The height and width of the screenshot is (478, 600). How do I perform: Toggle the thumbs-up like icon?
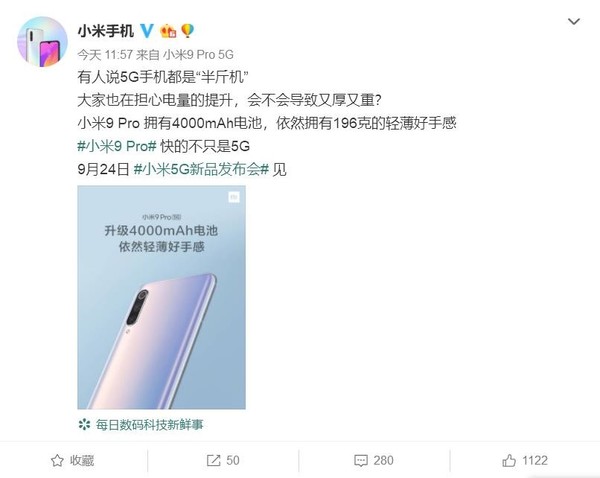coord(509,460)
